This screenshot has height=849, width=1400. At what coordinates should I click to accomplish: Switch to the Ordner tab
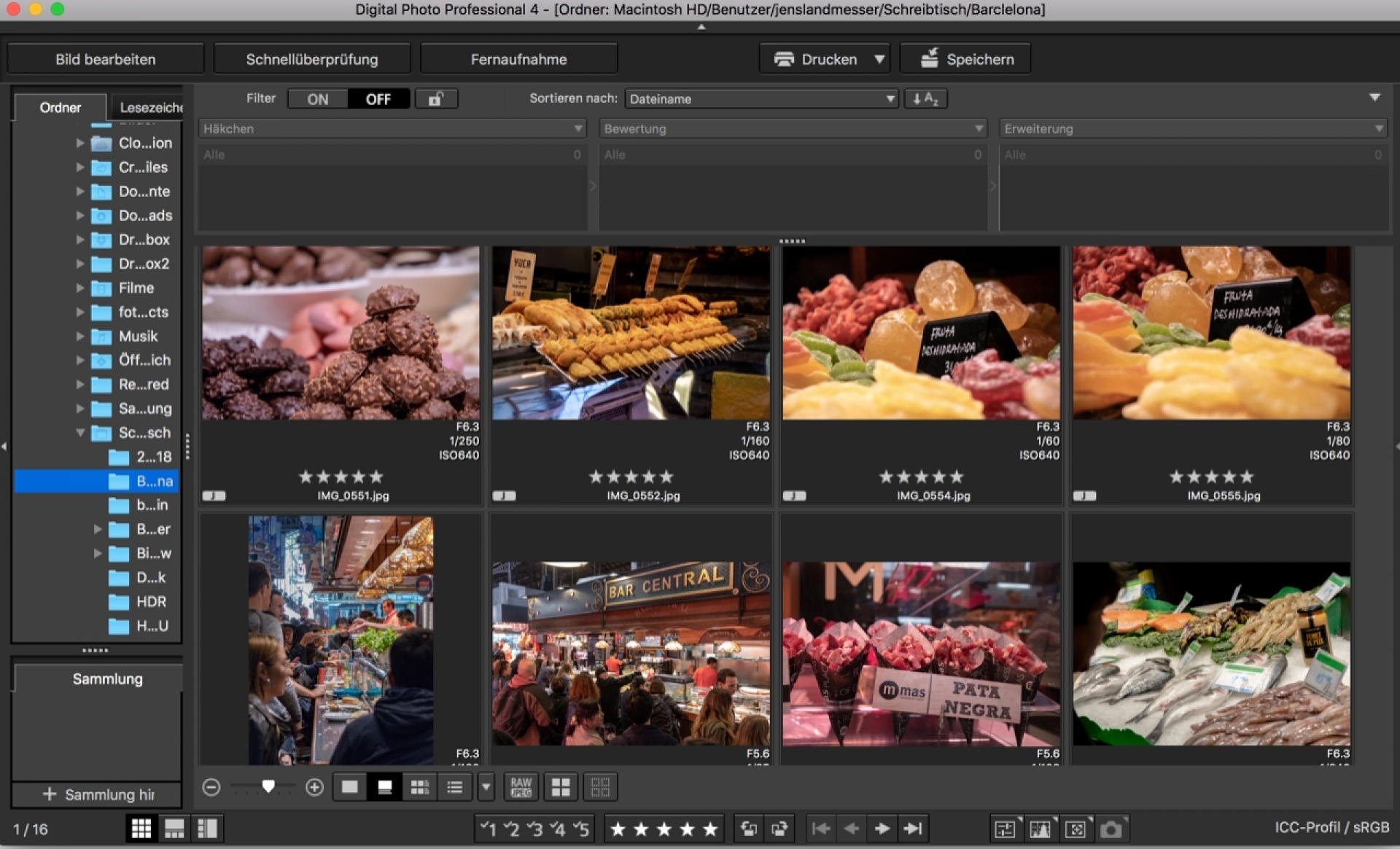(61, 107)
